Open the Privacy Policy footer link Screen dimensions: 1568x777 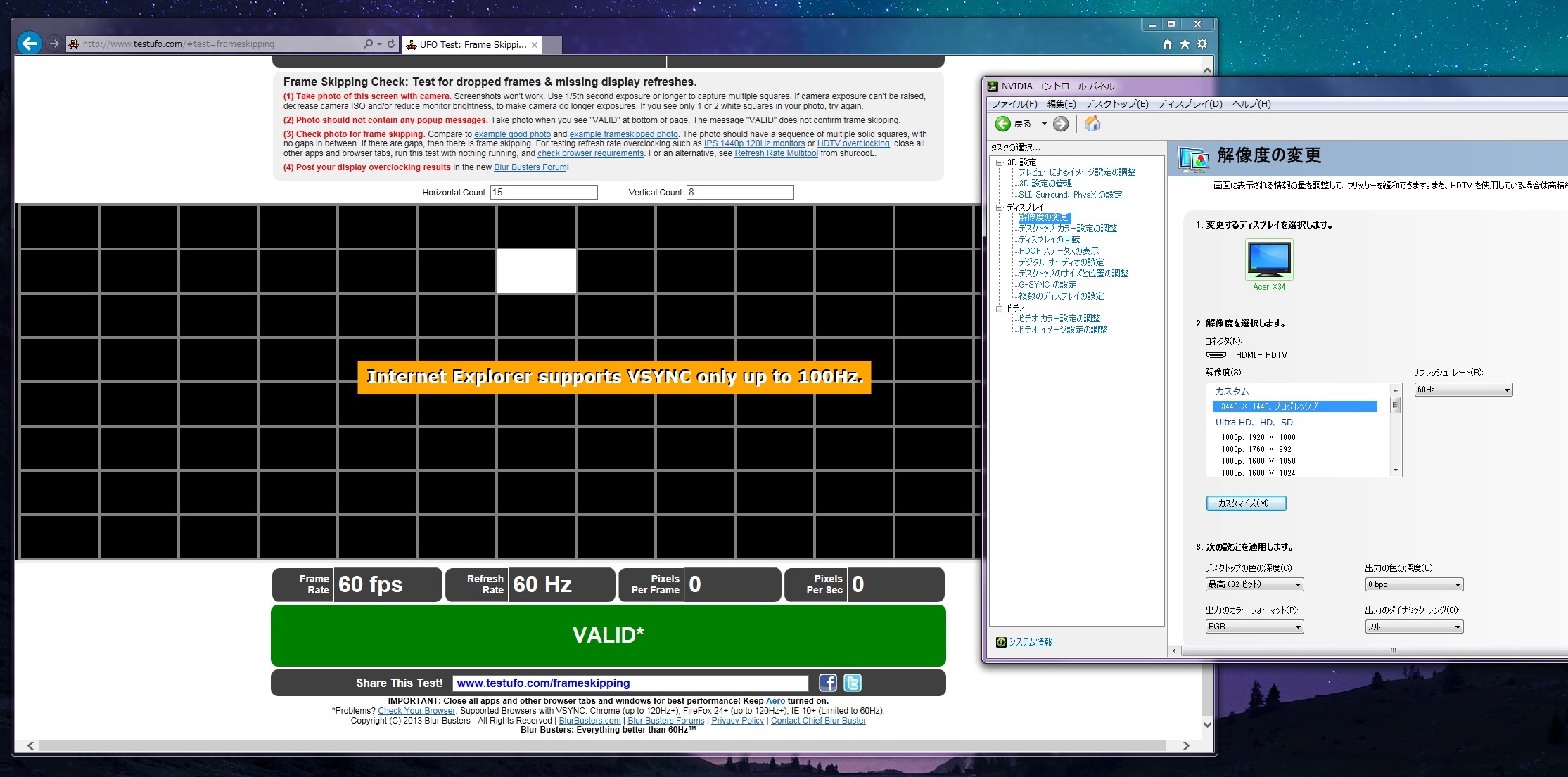coord(737,721)
